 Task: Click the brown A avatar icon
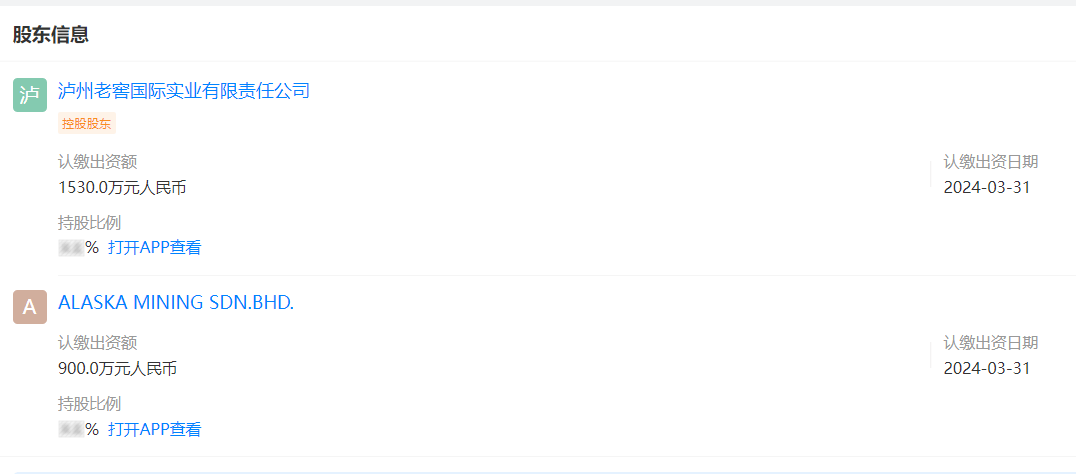(30, 307)
